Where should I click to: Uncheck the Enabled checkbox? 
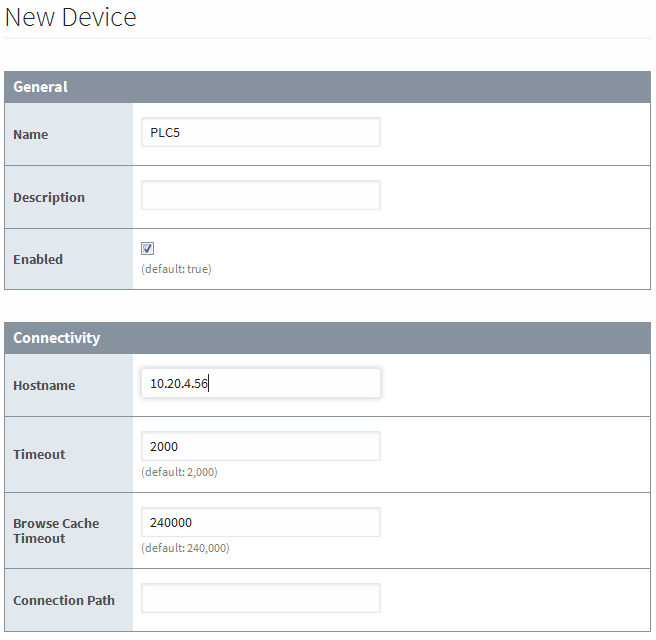[x=148, y=248]
